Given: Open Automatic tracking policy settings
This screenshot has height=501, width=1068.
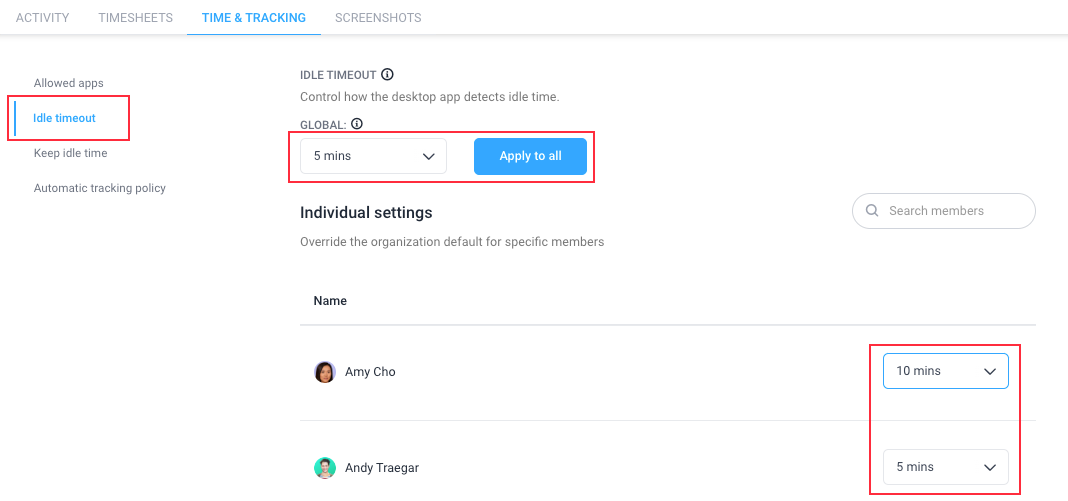Looking at the screenshot, I should (x=100, y=188).
